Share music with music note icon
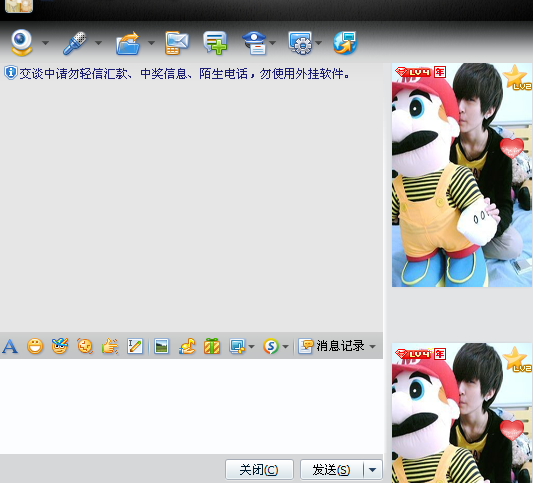Image resolution: width=533 pixels, height=483 pixels. click(x=187, y=346)
